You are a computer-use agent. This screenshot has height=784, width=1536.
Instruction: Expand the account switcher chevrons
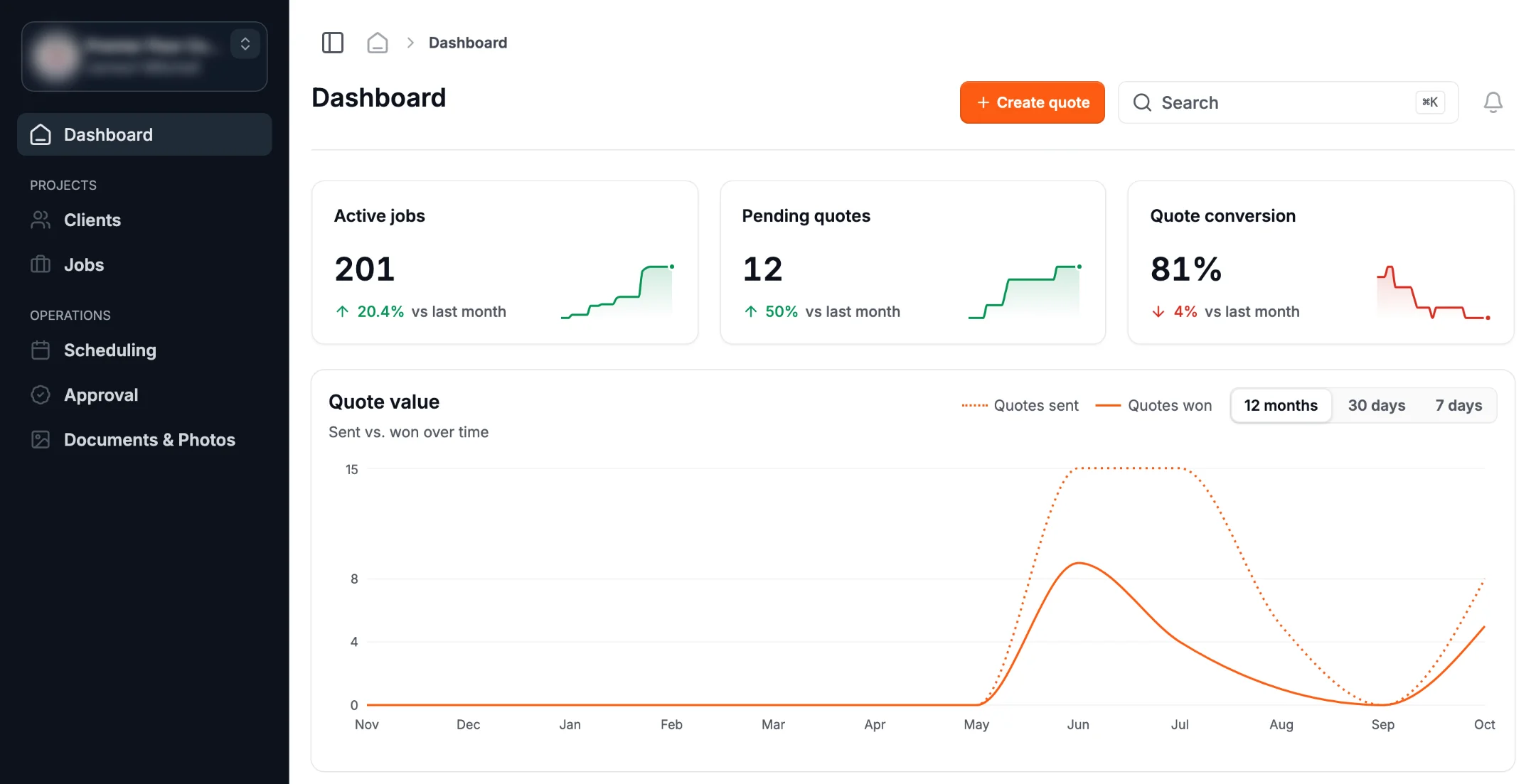tap(245, 44)
